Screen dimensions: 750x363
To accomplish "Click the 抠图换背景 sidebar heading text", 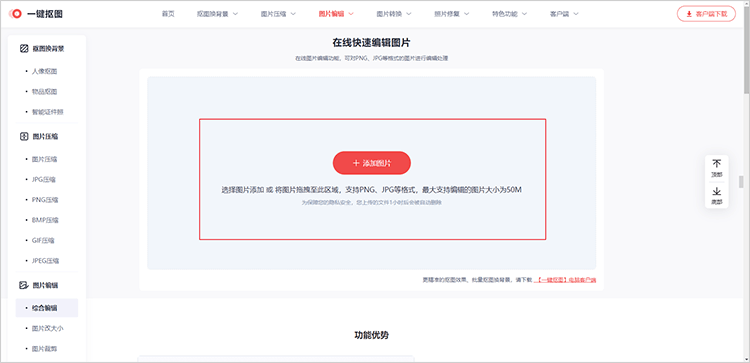I will pyautogui.click(x=48, y=48).
